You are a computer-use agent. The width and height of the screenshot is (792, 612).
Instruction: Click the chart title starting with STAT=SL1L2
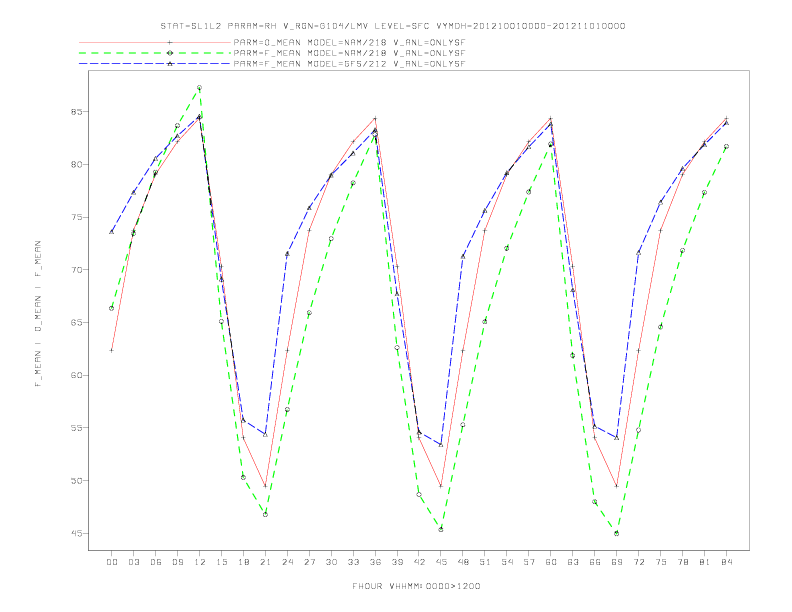392,26
